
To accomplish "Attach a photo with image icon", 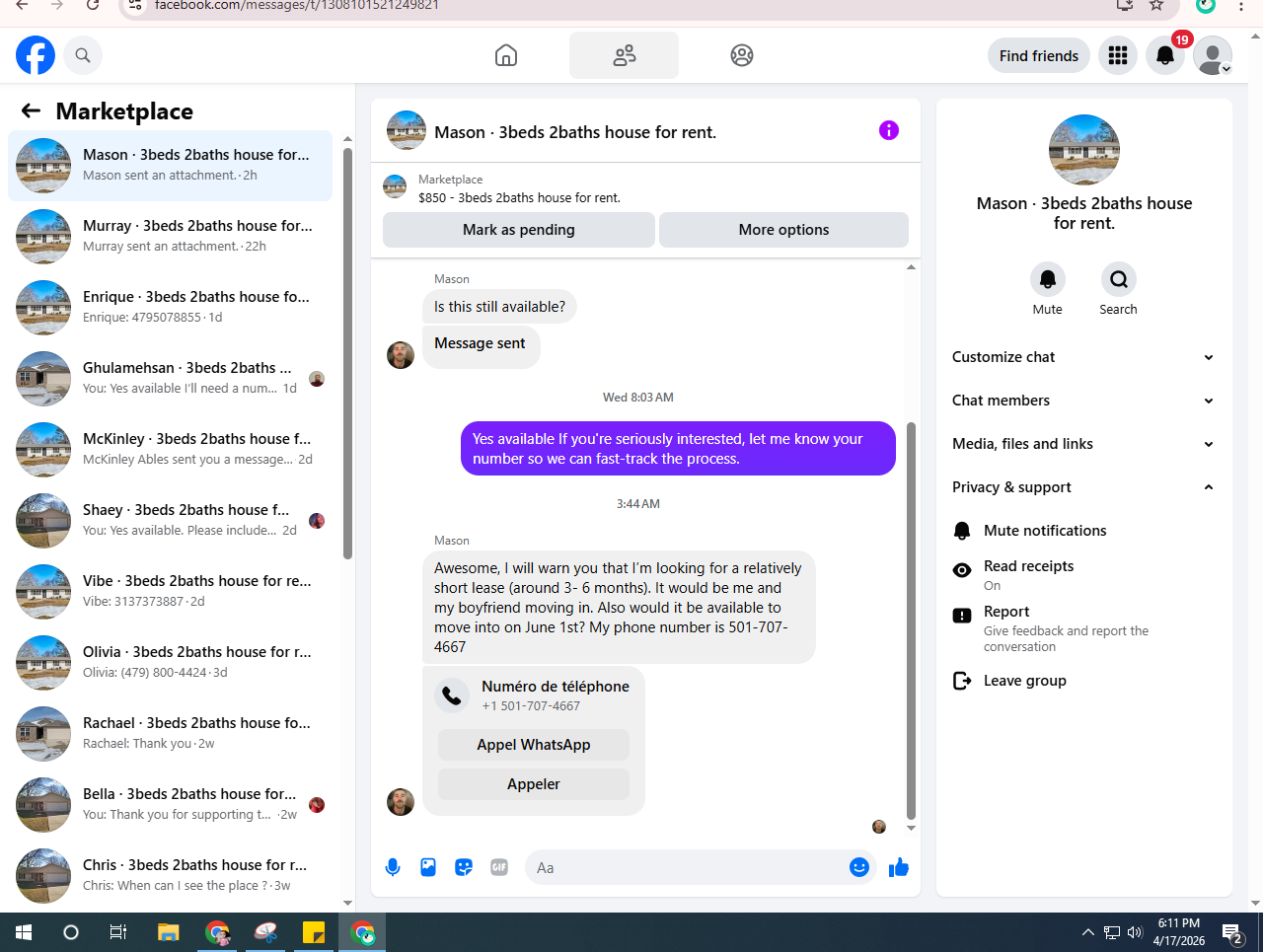I will point(428,867).
